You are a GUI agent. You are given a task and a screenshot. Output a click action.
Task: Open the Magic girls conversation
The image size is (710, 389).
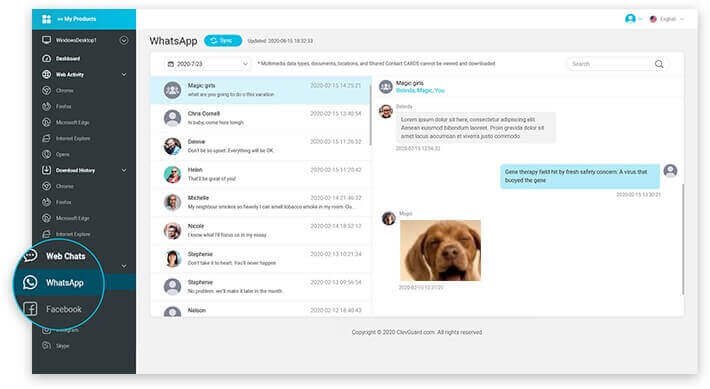tap(261, 90)
